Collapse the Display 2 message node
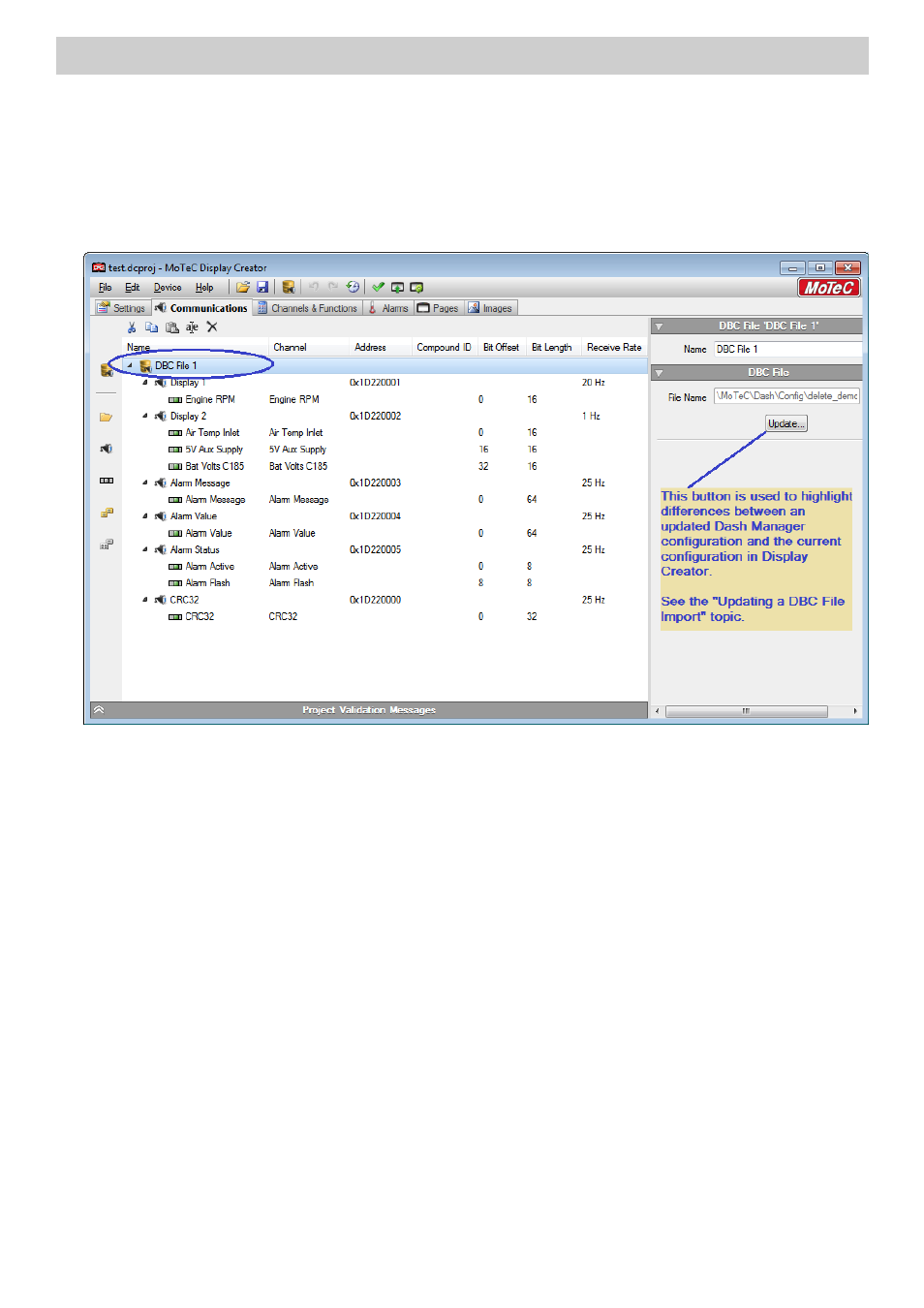Viewport: 924px width, 1308px height. click(145, 416)
